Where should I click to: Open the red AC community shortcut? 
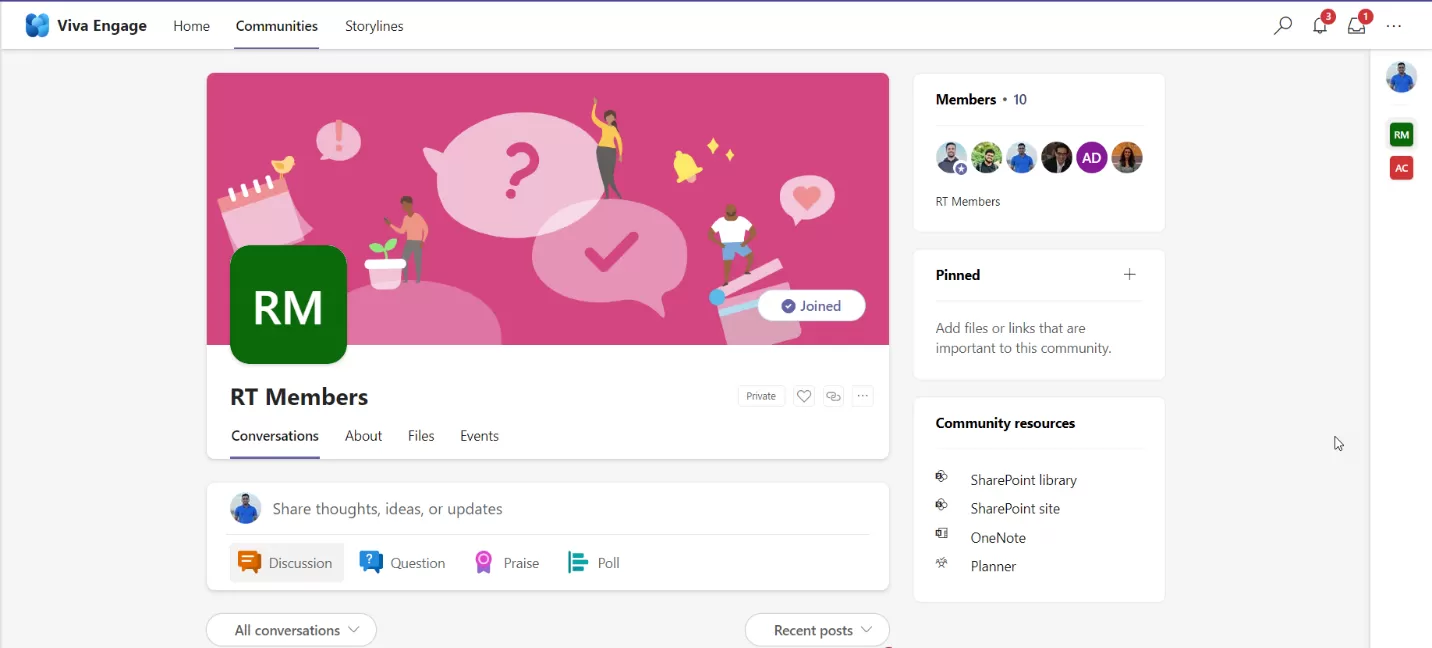[1401, 168]
